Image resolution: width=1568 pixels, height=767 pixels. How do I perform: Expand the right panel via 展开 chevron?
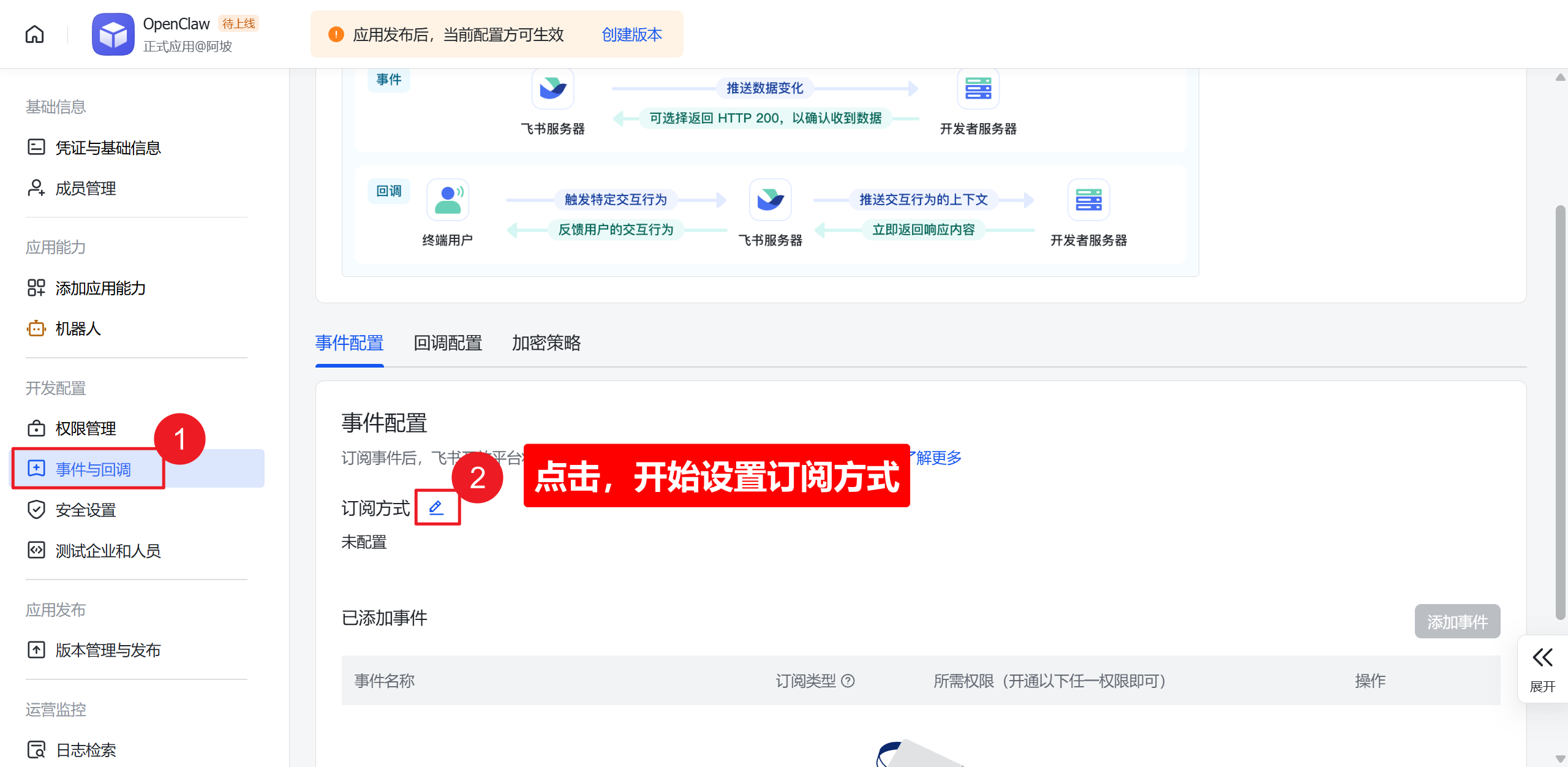1542,657
